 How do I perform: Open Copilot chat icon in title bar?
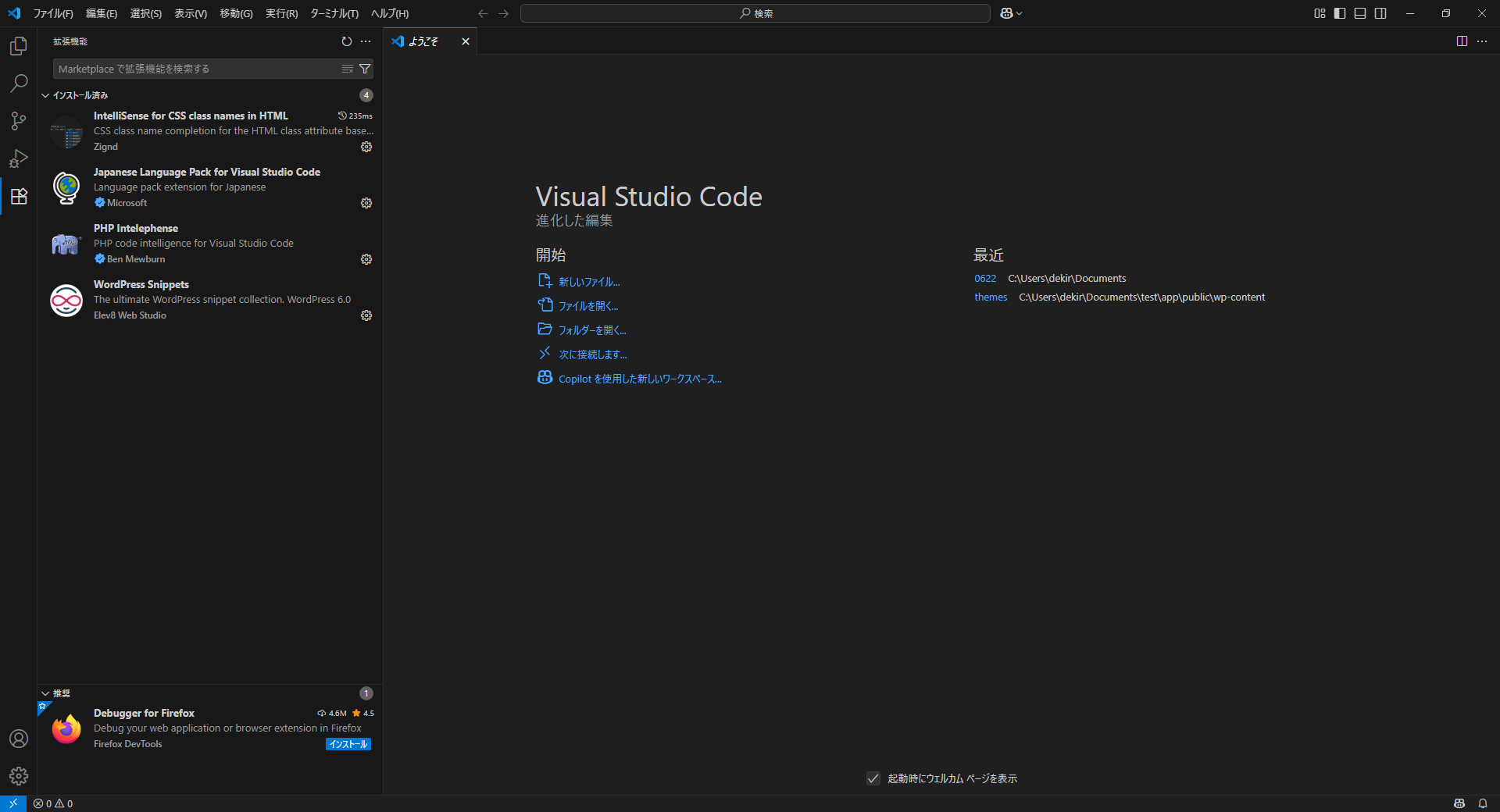[x=1006, y=13]
